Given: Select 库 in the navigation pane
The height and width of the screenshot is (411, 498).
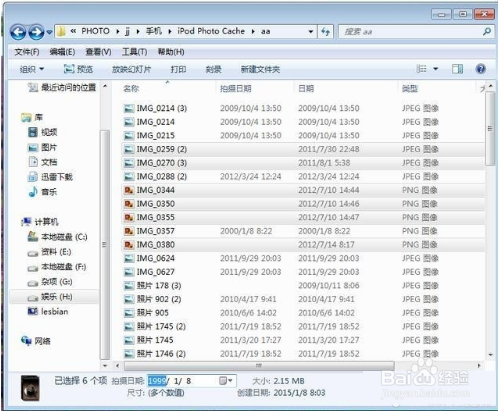Looking at the screenshot, I should pos(32,117).
